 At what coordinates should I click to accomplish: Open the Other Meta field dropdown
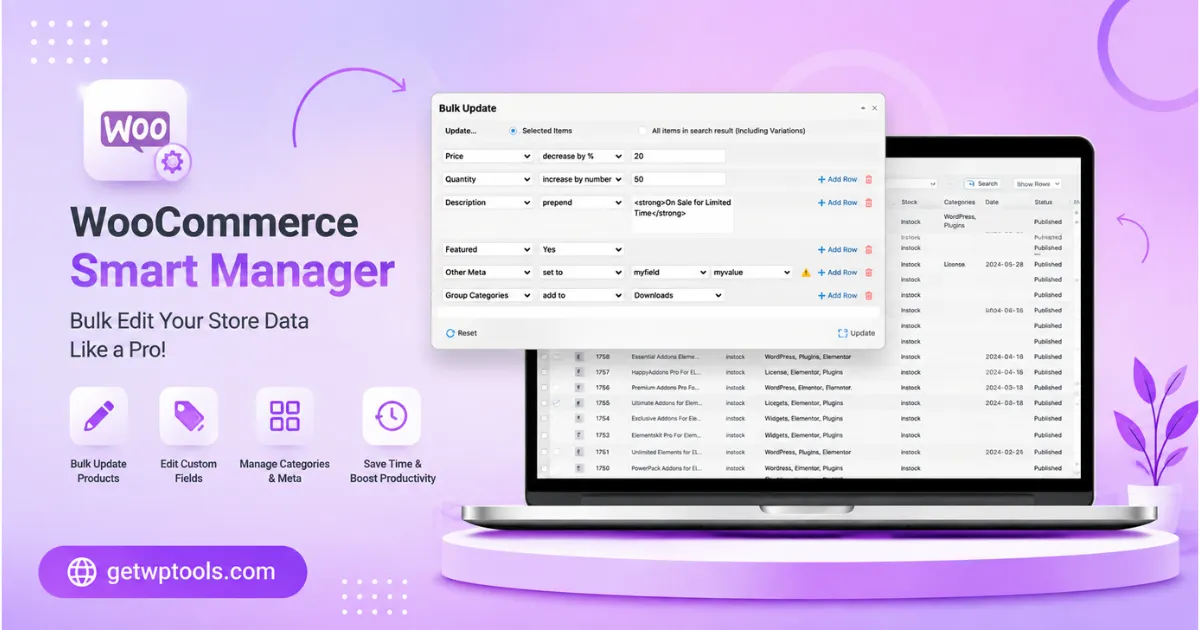click(x=488, y=272)
